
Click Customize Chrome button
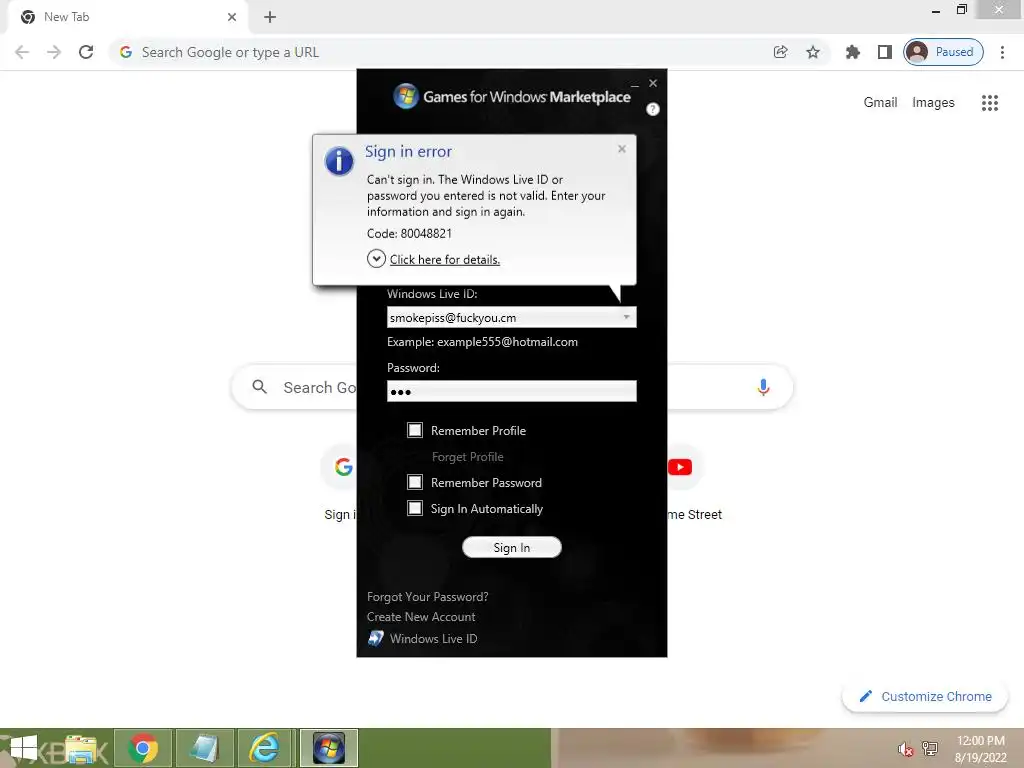pos(925,696)
